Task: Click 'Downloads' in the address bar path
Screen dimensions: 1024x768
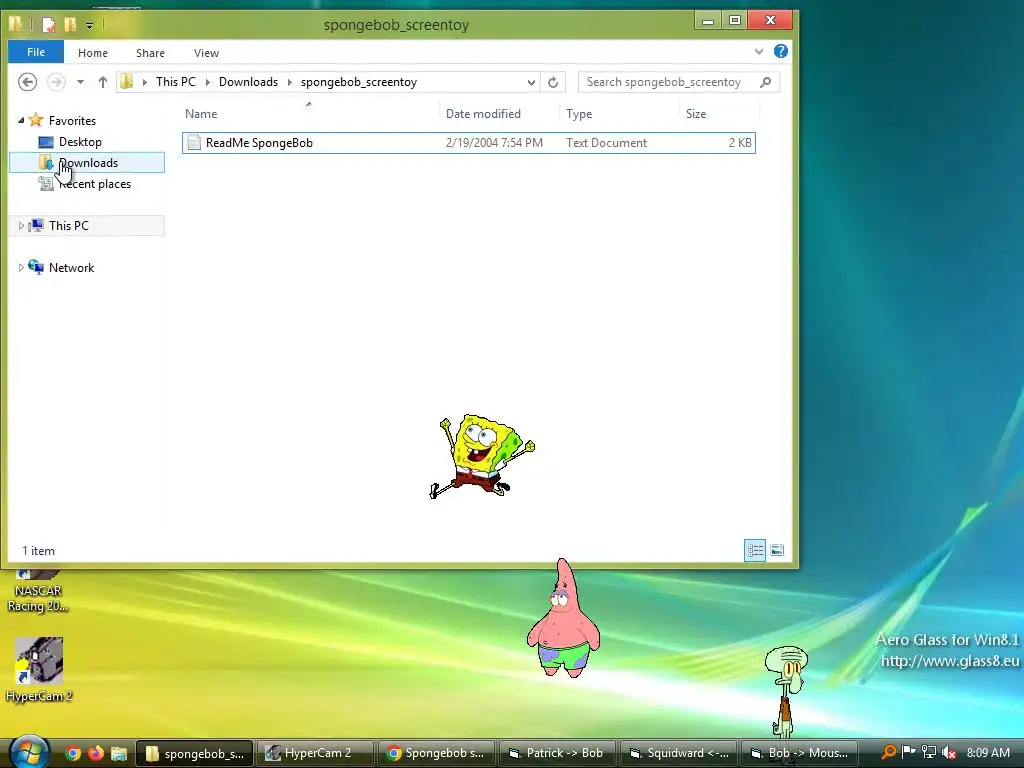Action: [x=248, y=82]
